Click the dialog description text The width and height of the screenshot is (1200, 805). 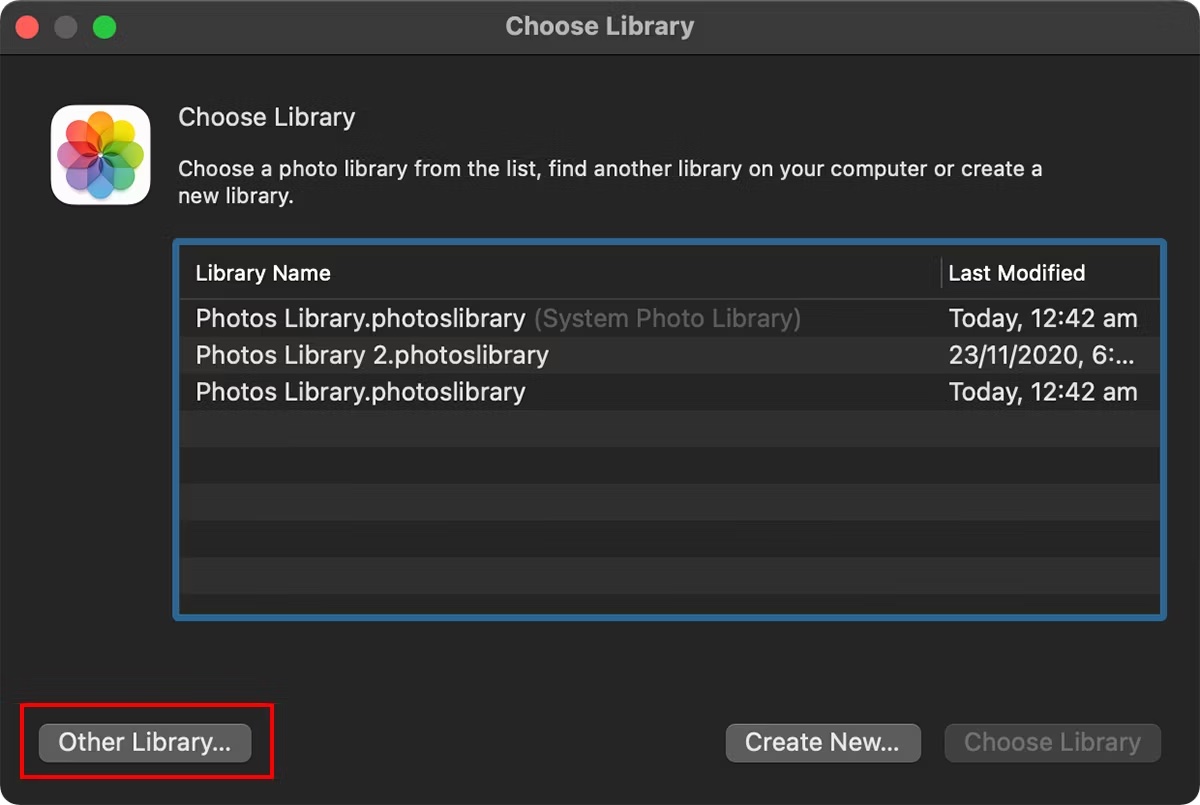coord(610,181)
